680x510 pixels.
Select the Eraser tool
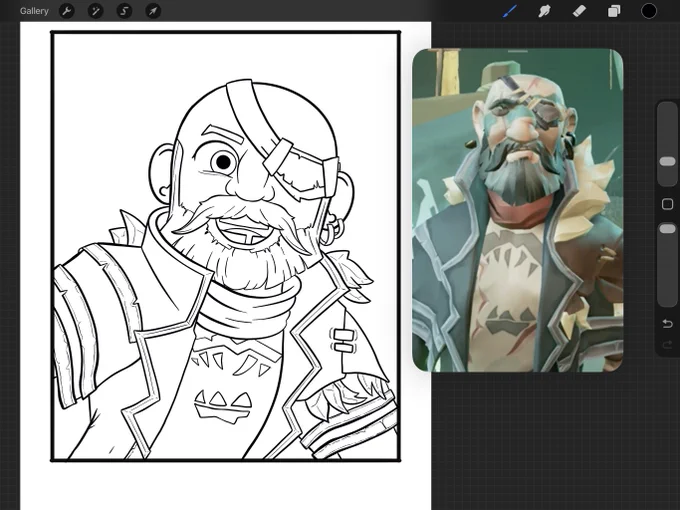coord(579,11)
